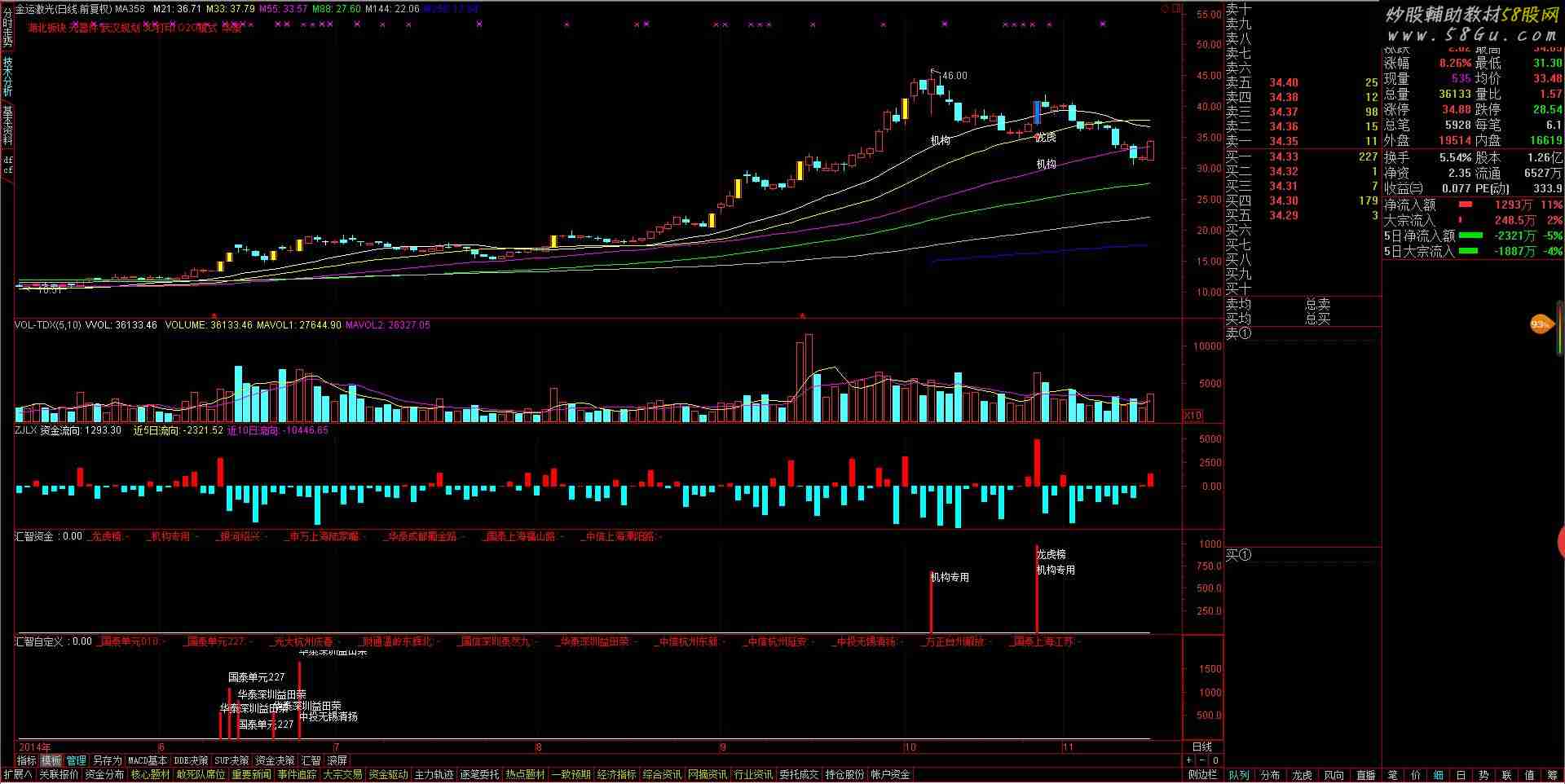Click the 值 tab at bottom right
This screenshot has height=784, width=1565.
pyautogui.click(x=1529, y=774)
